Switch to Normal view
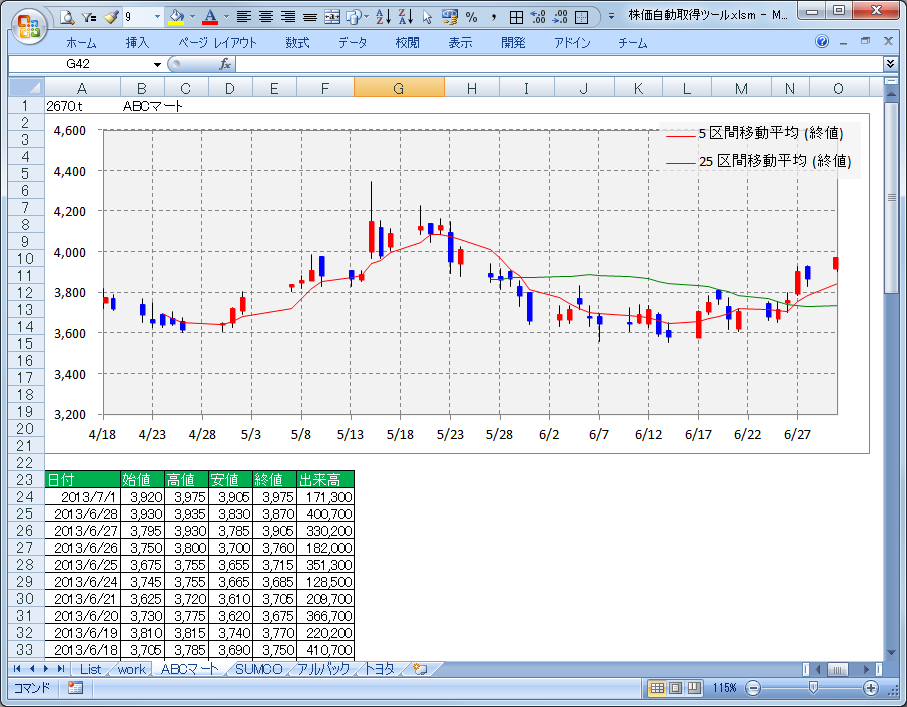 tap(657, 688)
